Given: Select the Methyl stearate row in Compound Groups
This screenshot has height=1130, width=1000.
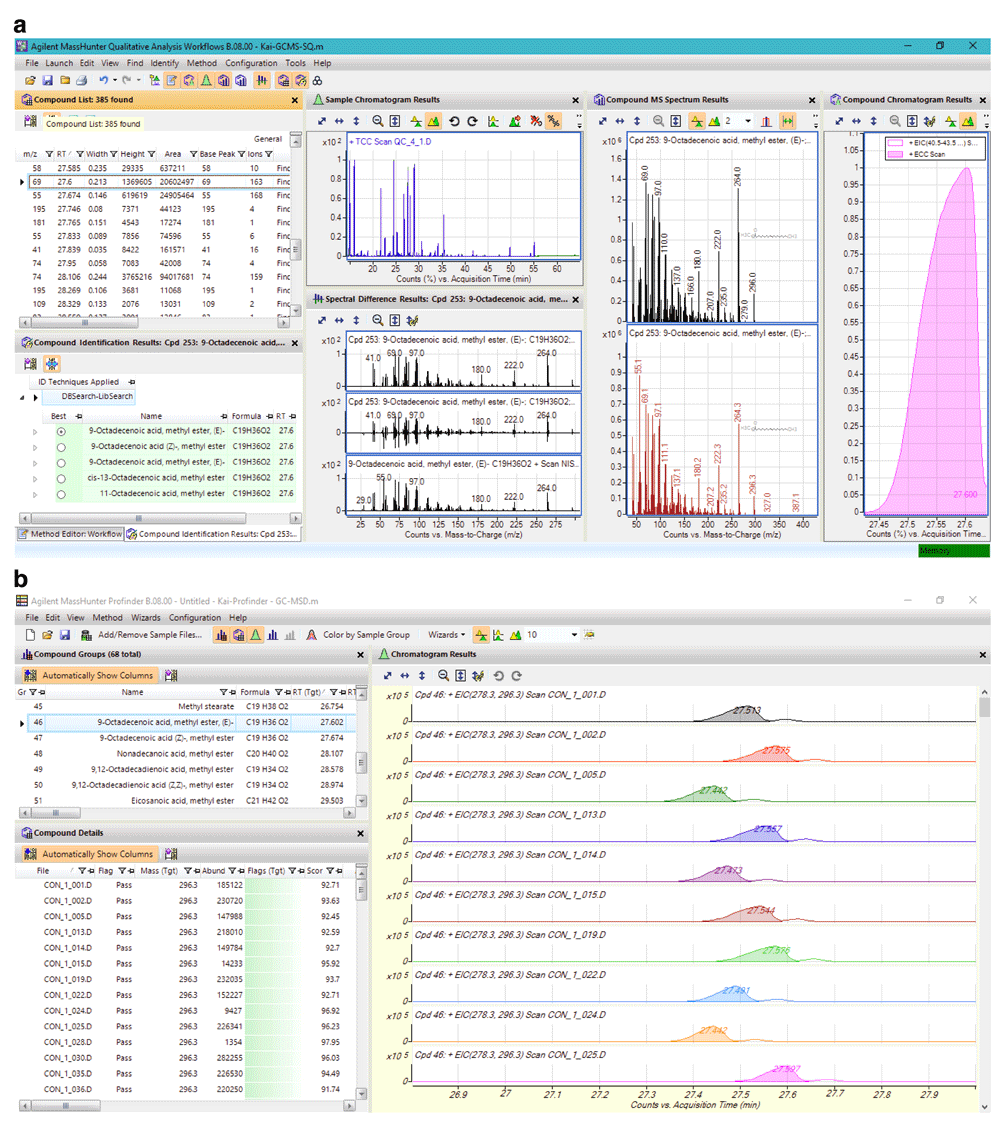Looking at the screenshot, I should pos(187,706).
